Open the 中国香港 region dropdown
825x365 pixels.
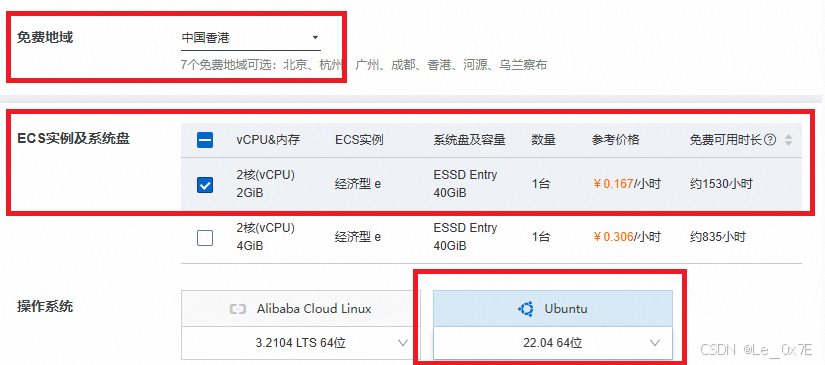tap(250, 38)
